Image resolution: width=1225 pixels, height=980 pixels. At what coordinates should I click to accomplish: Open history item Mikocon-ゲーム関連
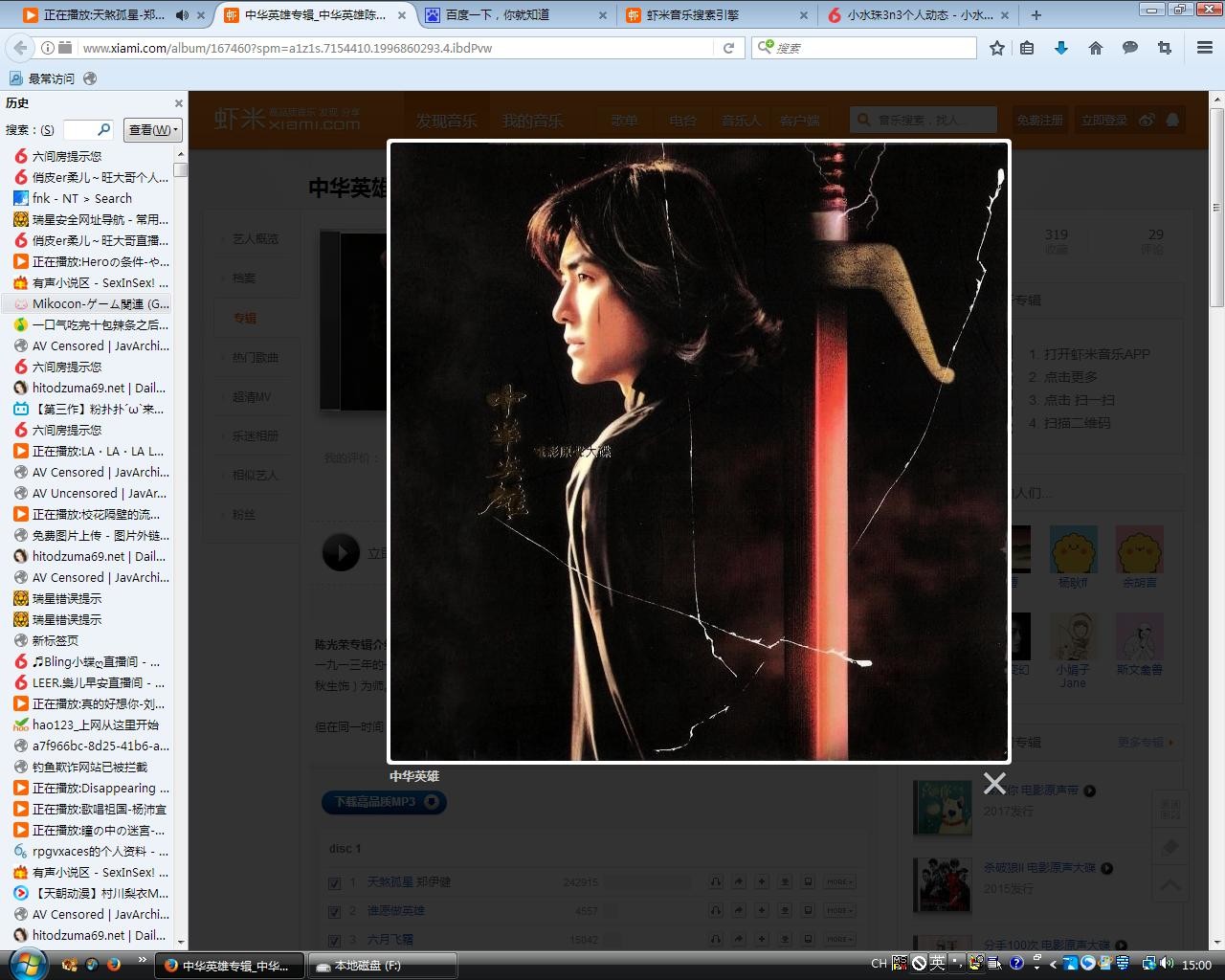click(91, 303)
